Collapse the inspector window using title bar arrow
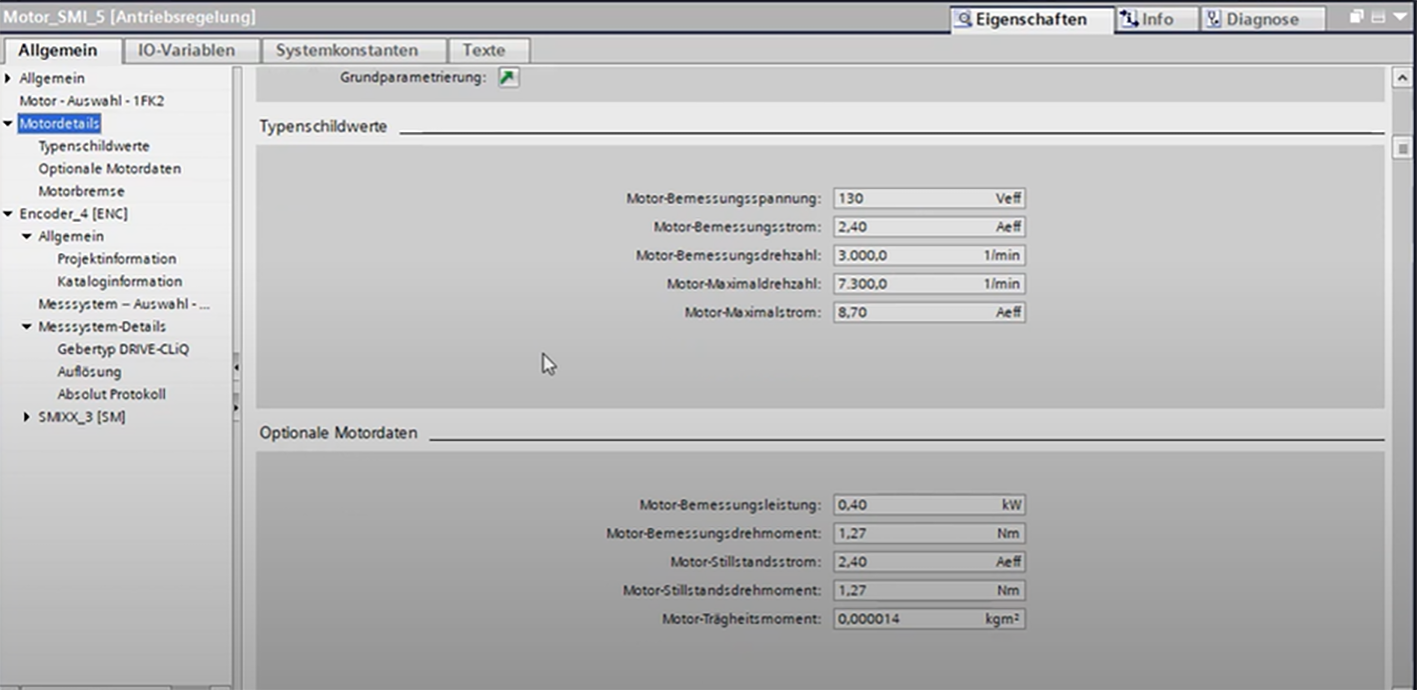1417x690 pixels. point(1398,17)
